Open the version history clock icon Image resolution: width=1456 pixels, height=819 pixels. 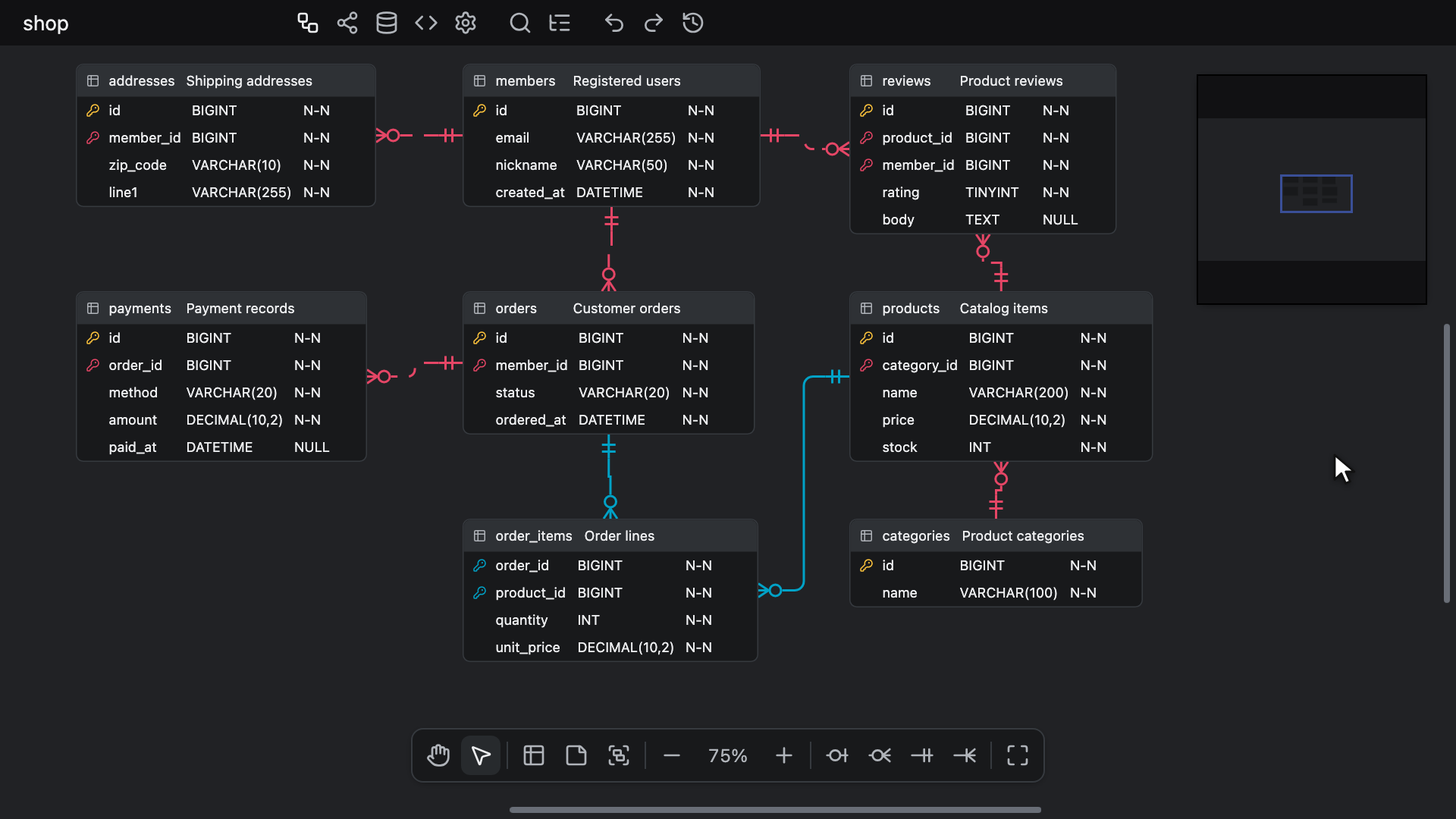pos(693,23)
